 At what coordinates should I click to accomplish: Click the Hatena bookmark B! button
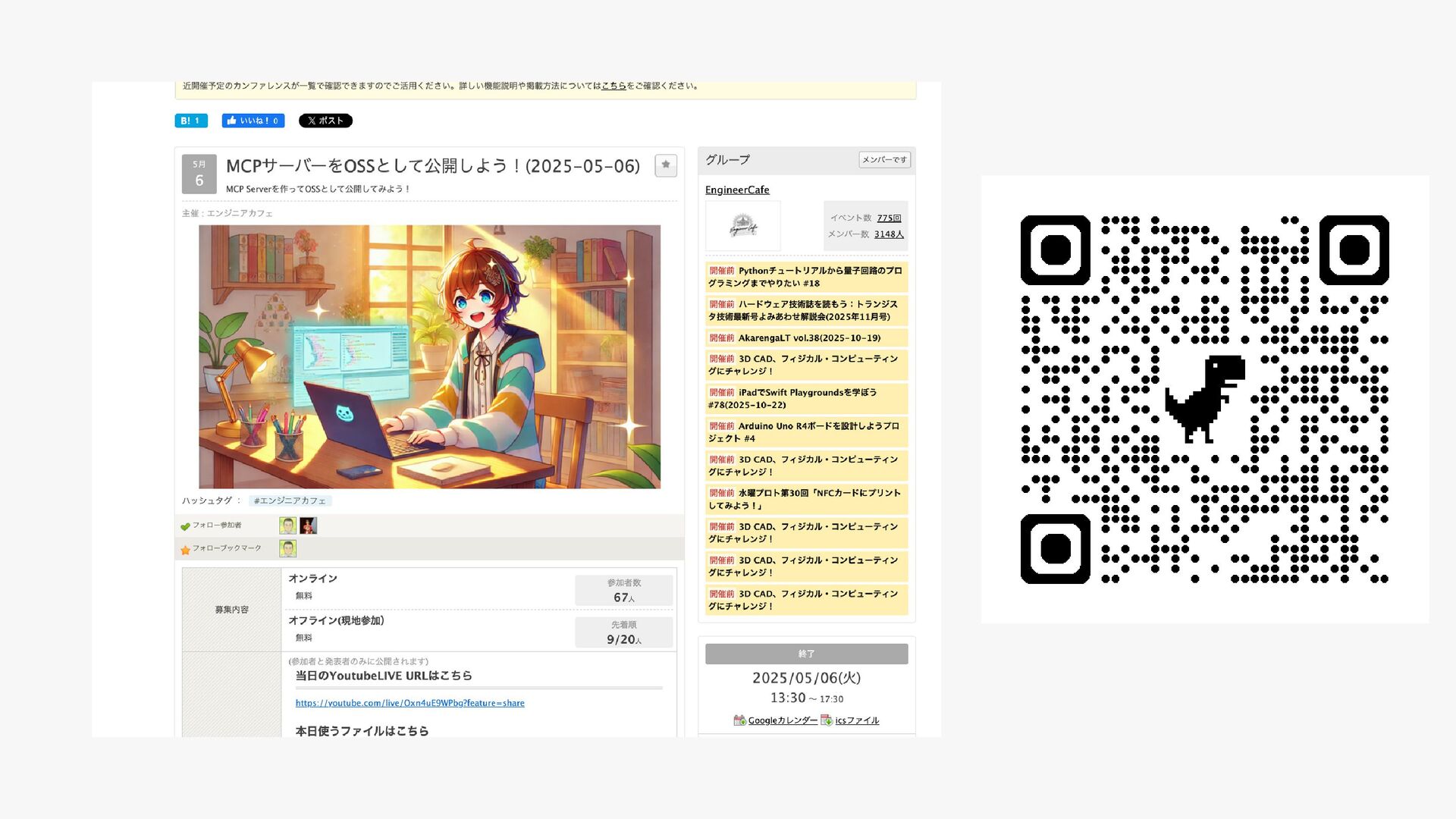click(x=190, y=121)
